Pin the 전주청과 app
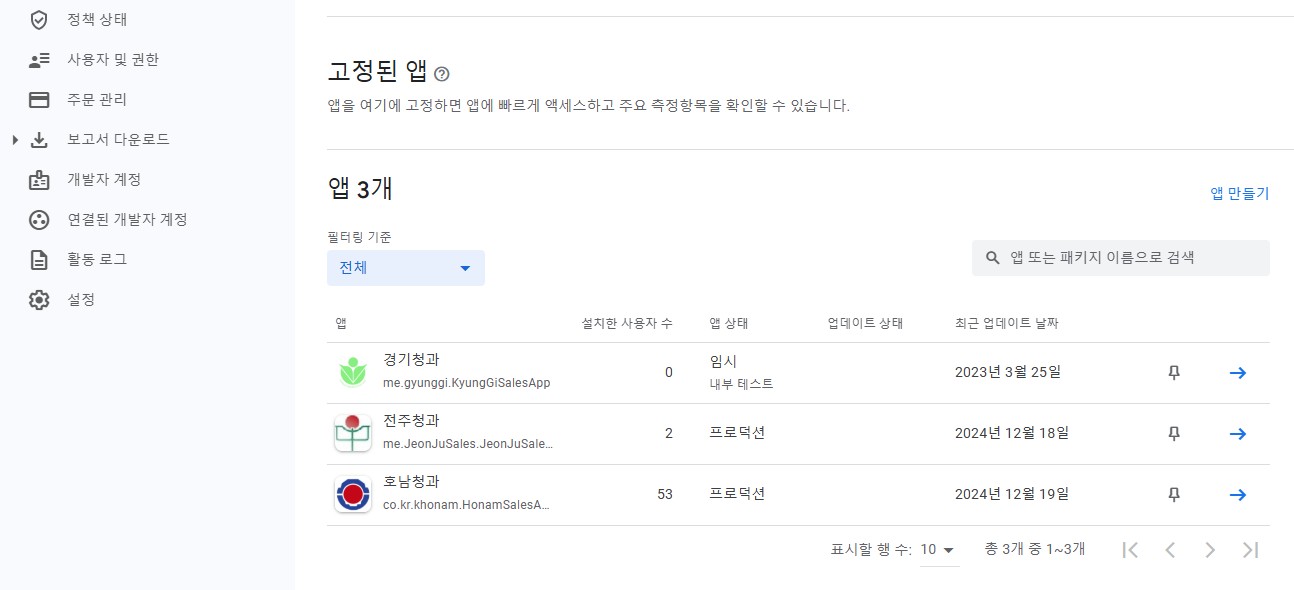 1174,434
